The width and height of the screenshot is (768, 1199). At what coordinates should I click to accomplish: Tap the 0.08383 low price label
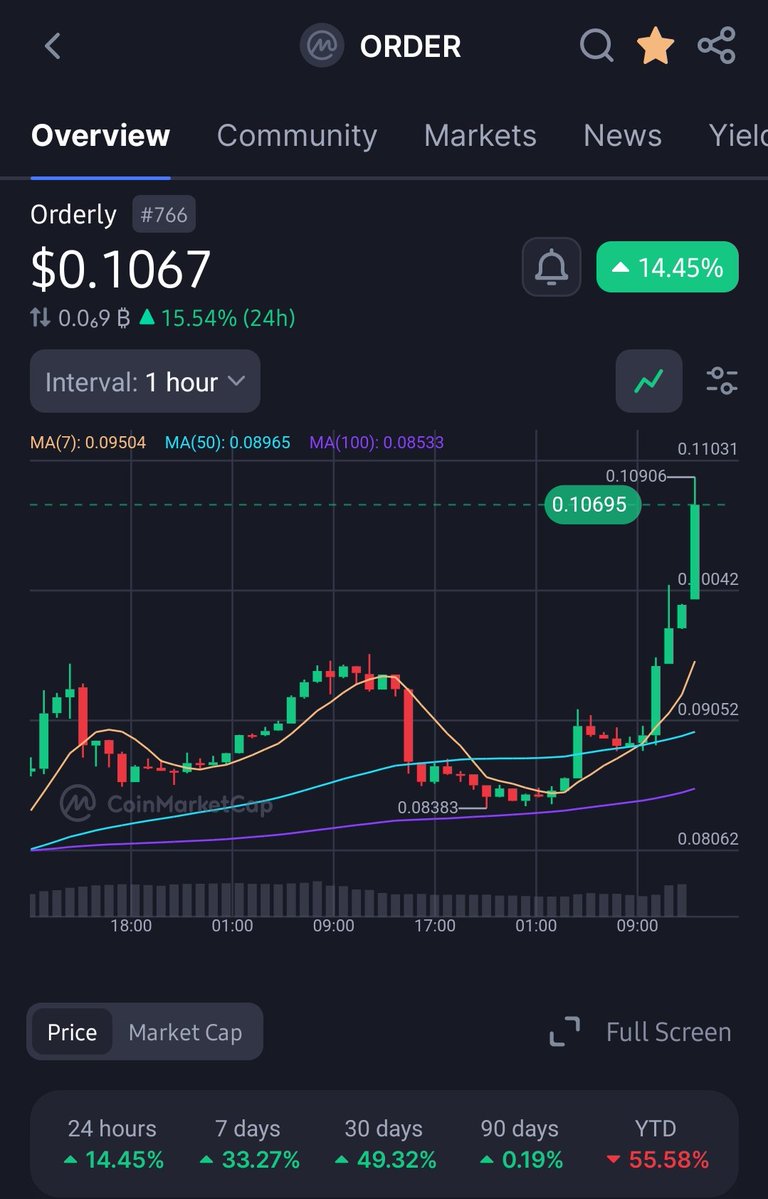click(x=428, y=807)
